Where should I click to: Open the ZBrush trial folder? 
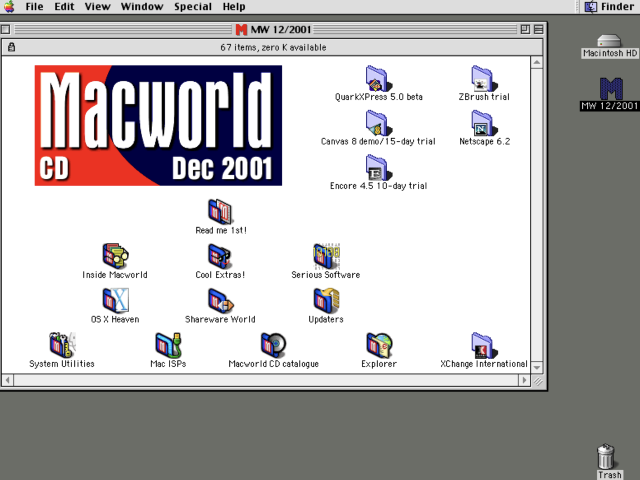(484, 79)
